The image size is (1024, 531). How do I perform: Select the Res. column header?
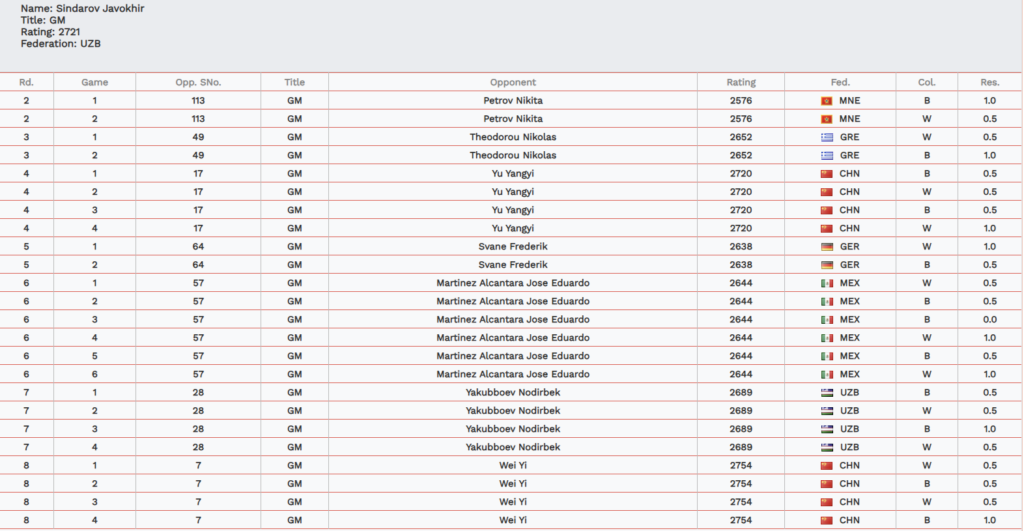coord(989,82)
